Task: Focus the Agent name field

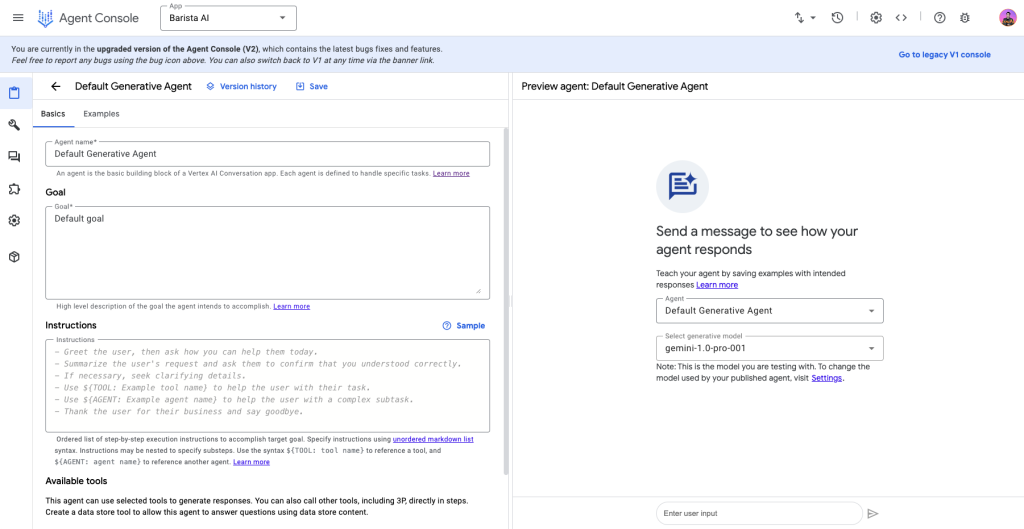Action: pos(267,154)
